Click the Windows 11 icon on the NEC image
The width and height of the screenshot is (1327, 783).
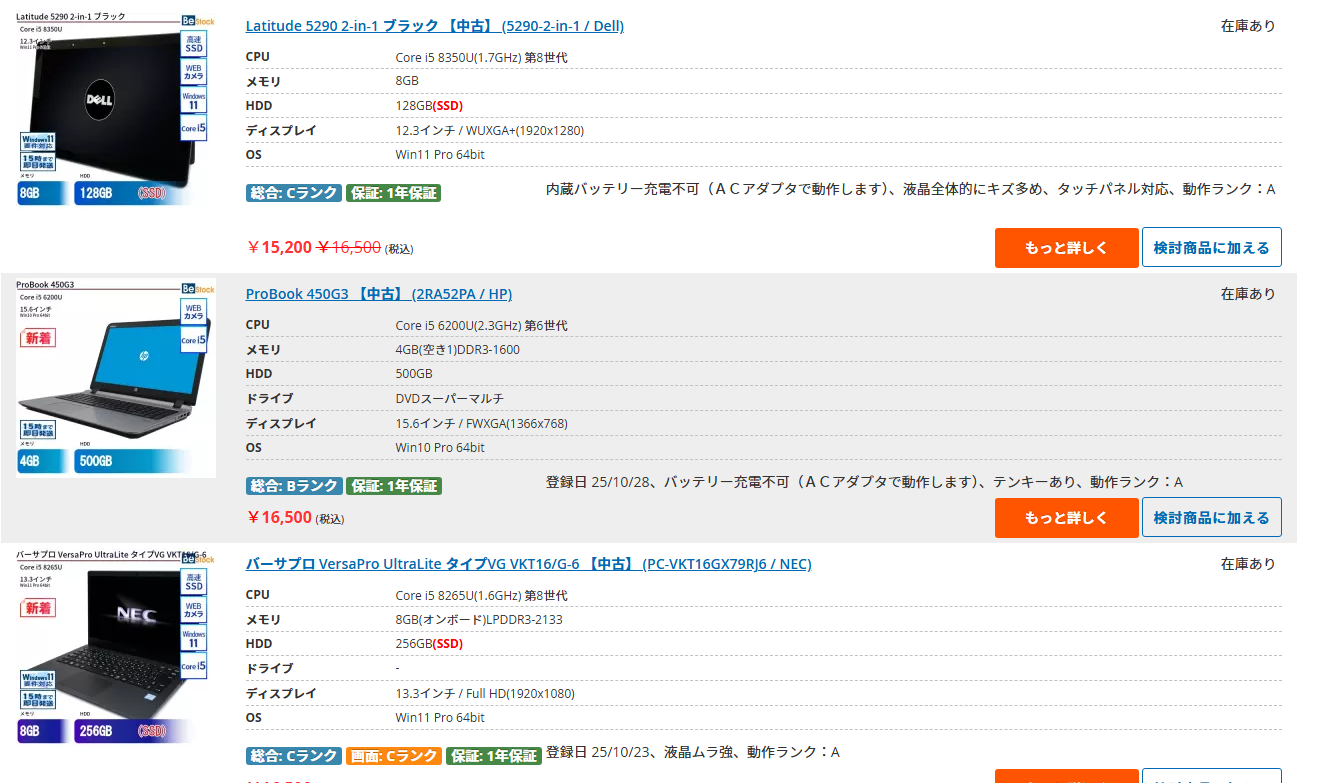coord(194,639)
